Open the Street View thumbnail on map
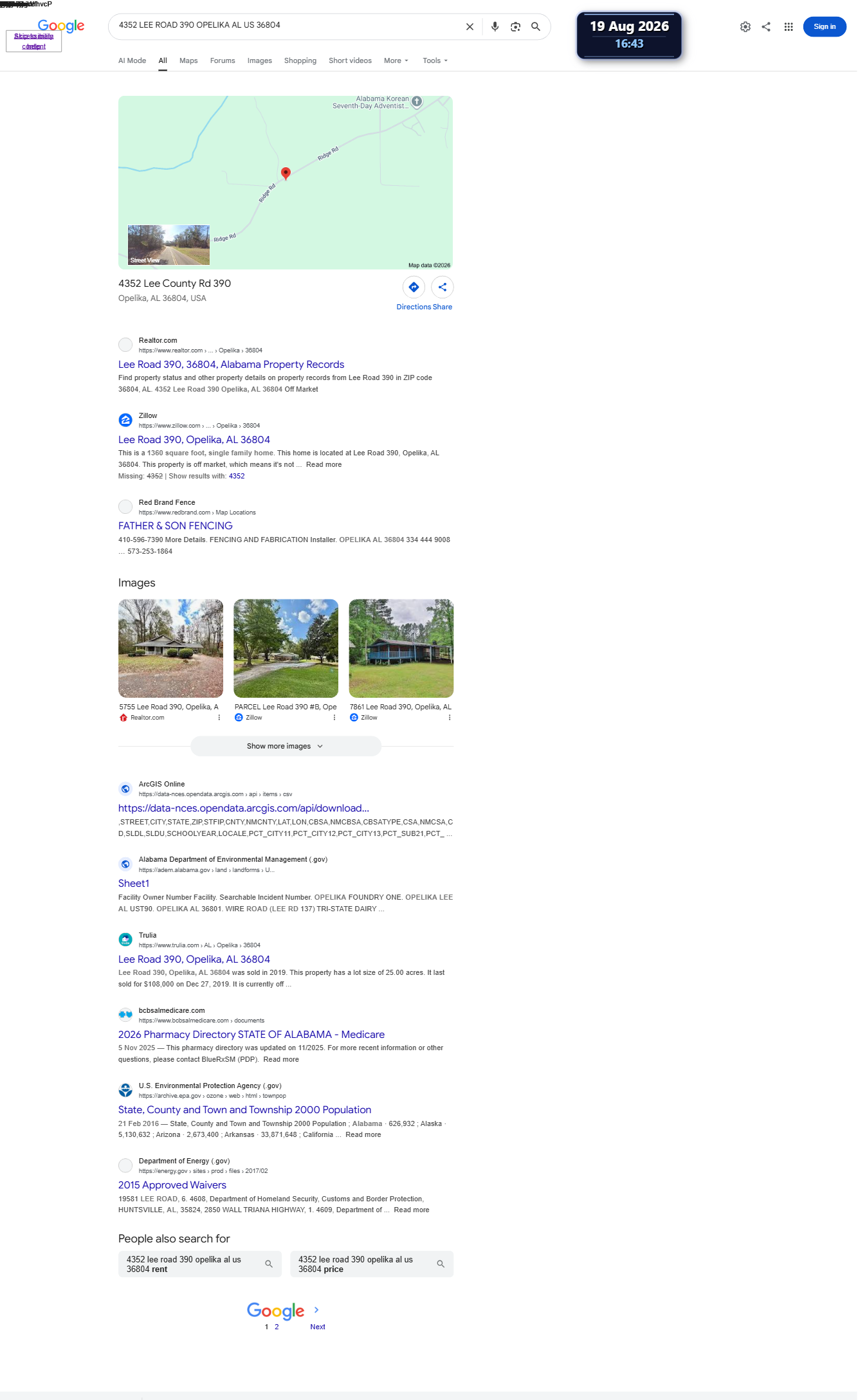This screenshot has height=1400, width=867. point(169,245)
